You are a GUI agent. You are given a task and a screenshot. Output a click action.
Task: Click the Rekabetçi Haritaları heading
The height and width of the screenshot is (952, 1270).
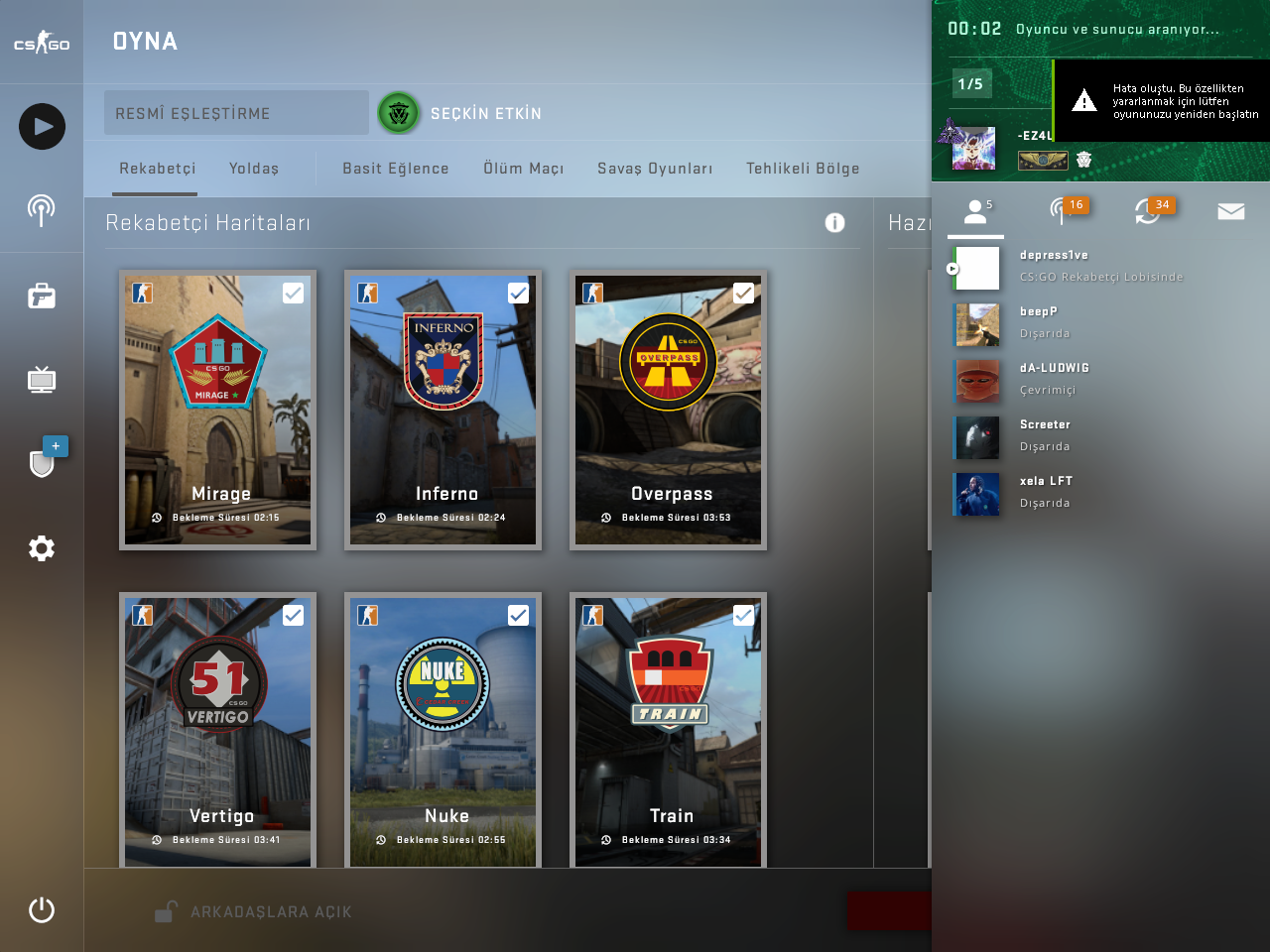(208, 223)
